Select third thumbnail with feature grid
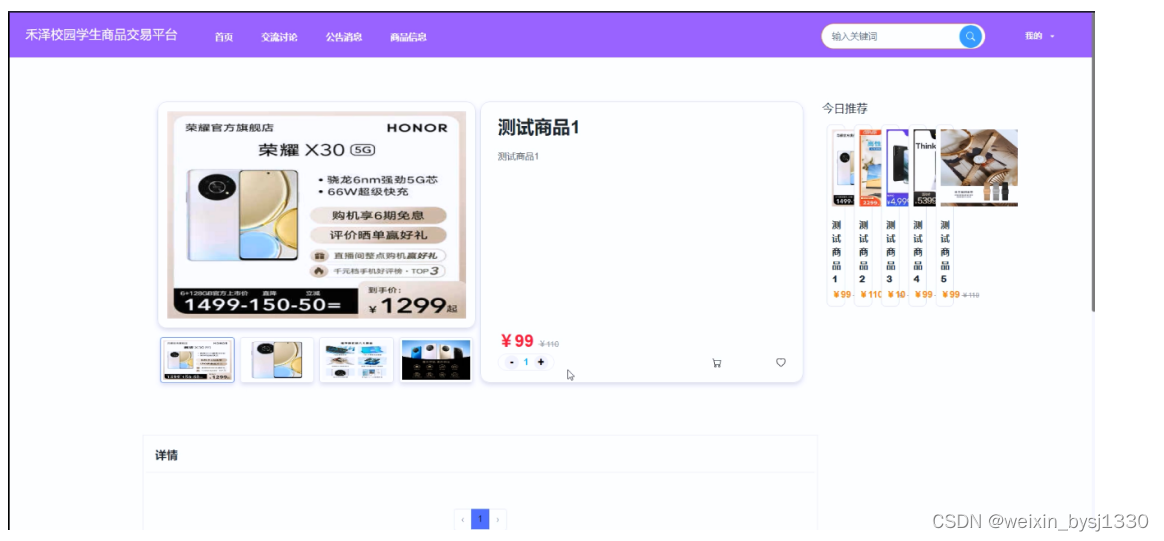The height and width of the screenshot is (541, 1164). tap(356, 360)
